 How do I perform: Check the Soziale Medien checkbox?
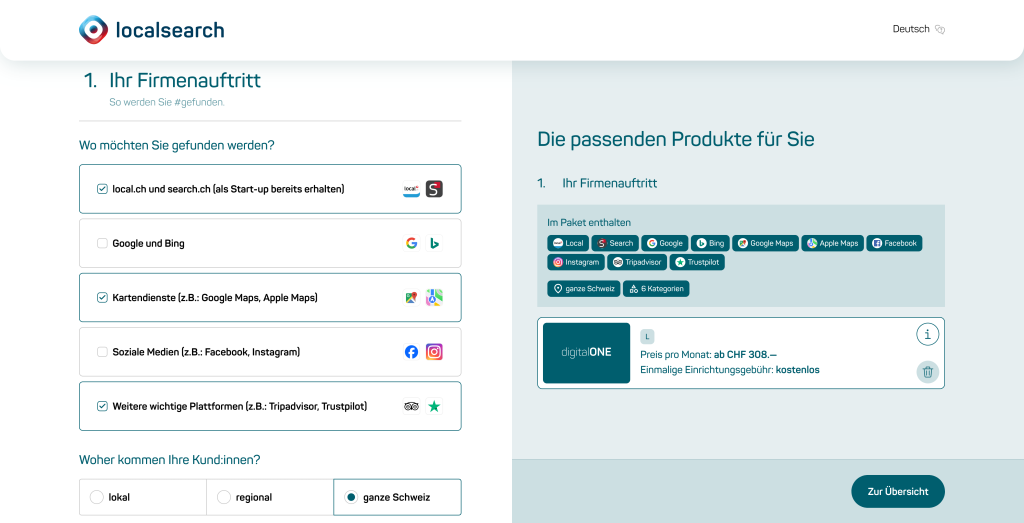[102, 352]
